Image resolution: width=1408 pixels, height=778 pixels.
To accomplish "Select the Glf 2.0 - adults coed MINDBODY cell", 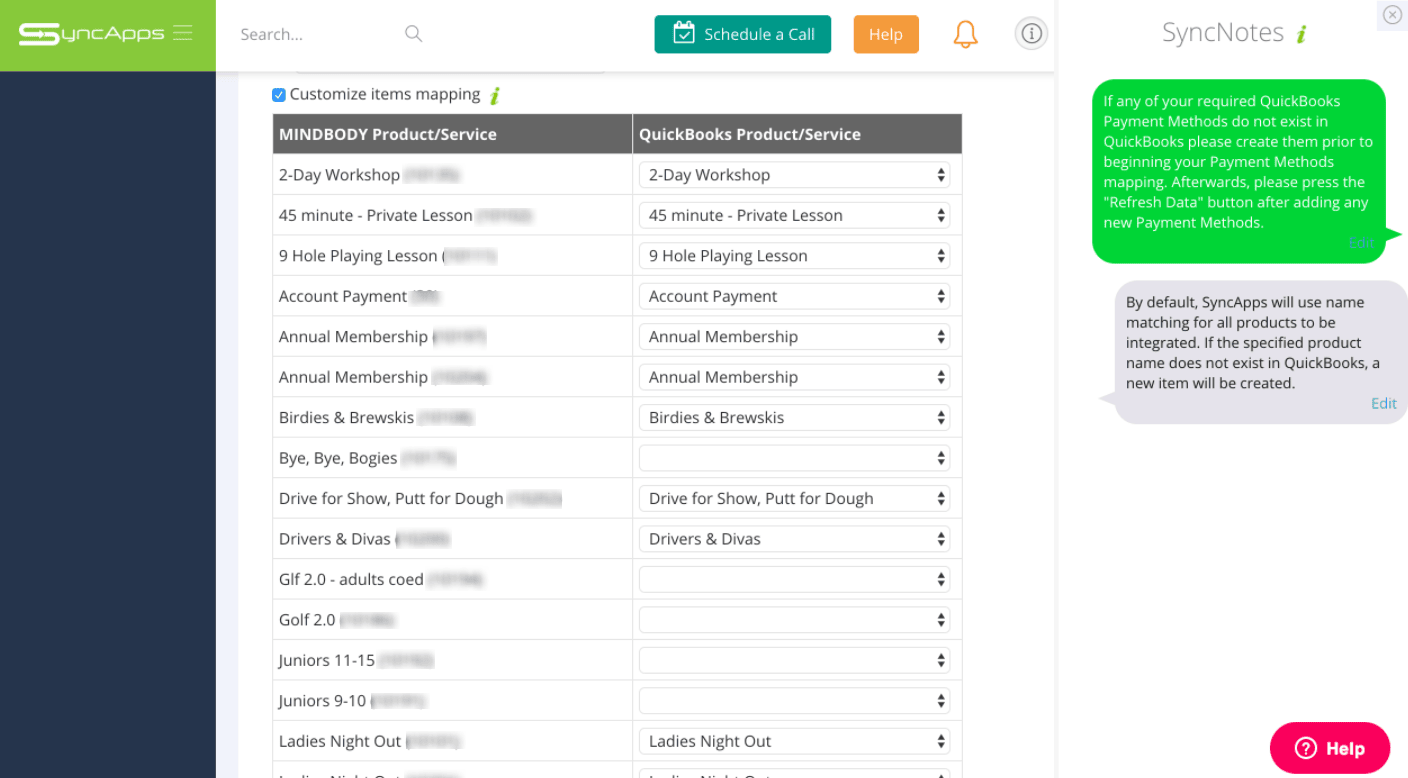I will [453, 579].
